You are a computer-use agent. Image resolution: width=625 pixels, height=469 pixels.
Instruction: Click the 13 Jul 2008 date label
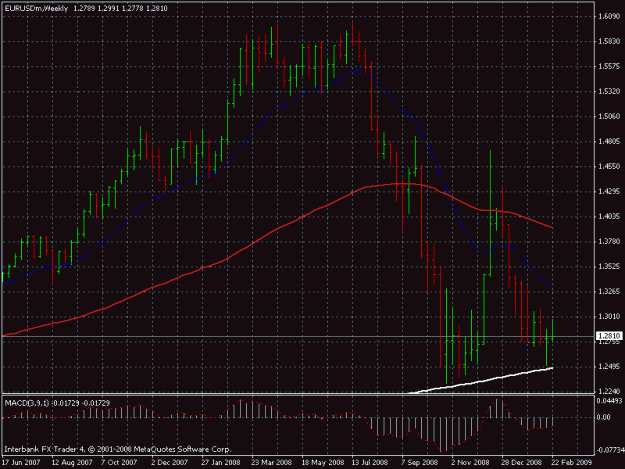point(369,462)
